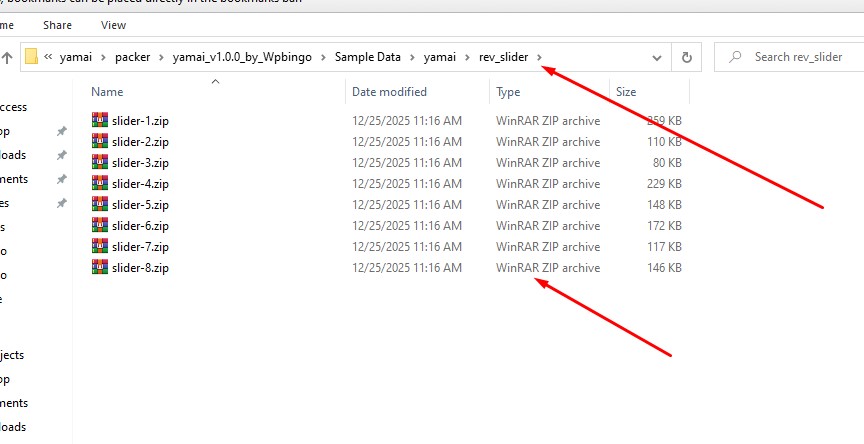
Task: Click the slider-6.zip WinRAR archive icon
Action: coord(100,225)
